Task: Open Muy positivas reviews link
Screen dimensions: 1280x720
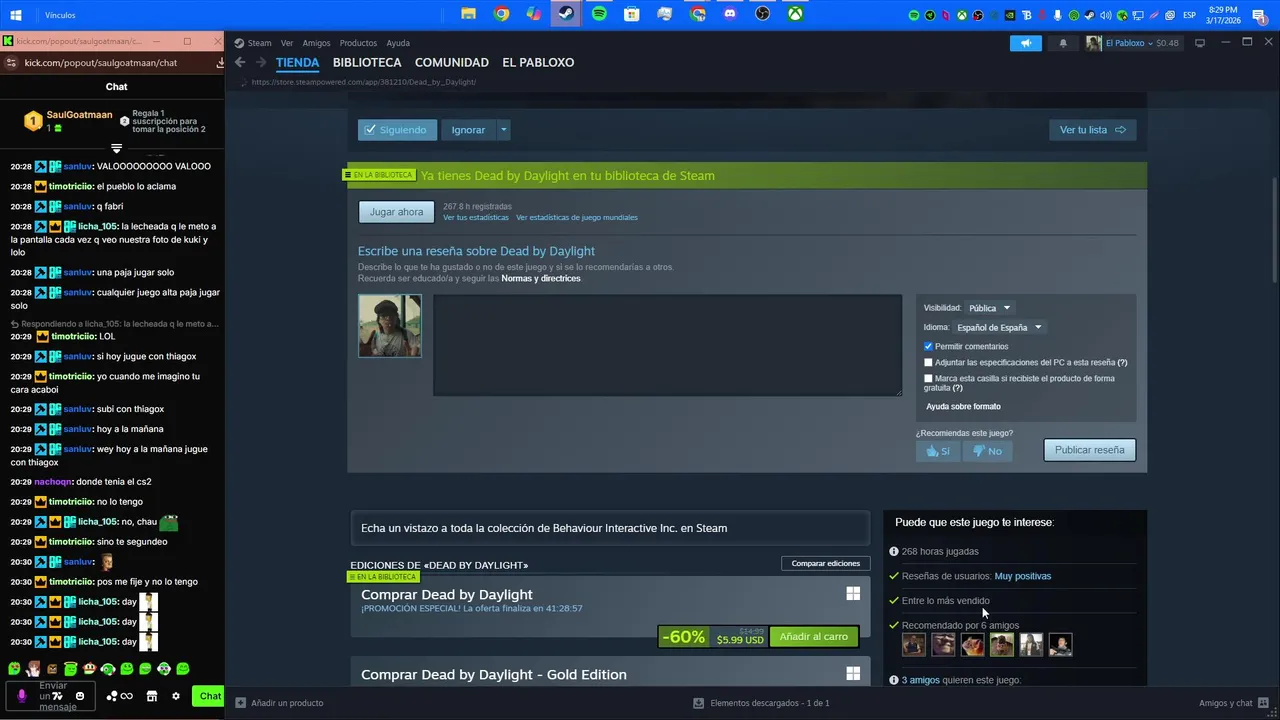Action: click(1023, 576)
